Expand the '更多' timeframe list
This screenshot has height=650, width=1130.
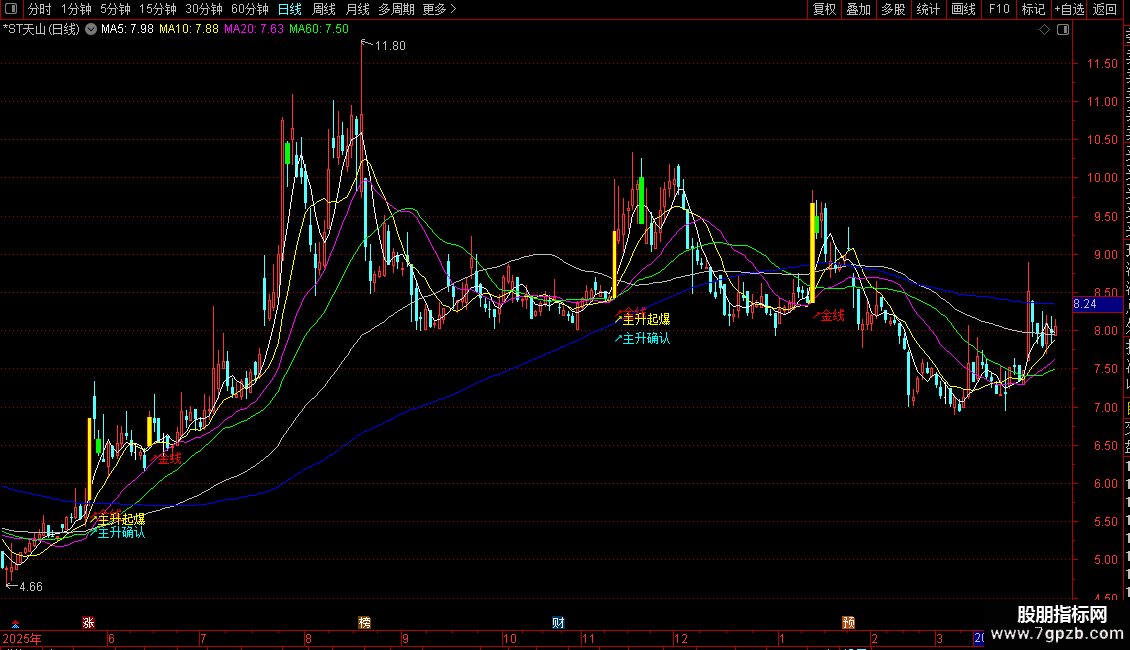click(439, 9)
